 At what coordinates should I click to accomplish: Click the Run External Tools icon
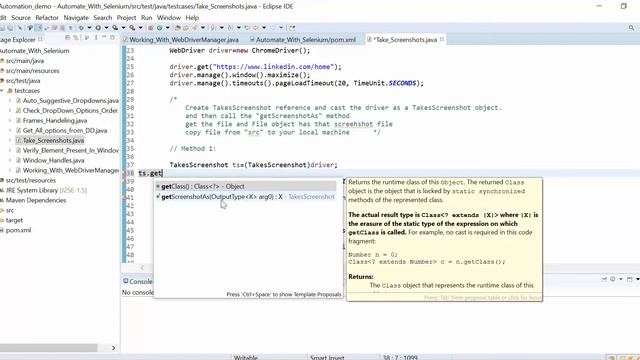pyautogui.click(x=132, y=28)
